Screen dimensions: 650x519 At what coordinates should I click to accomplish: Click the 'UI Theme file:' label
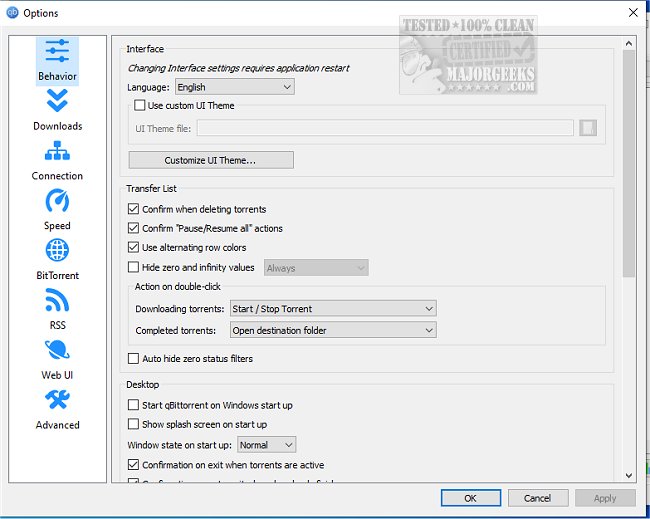click(163, 129)
